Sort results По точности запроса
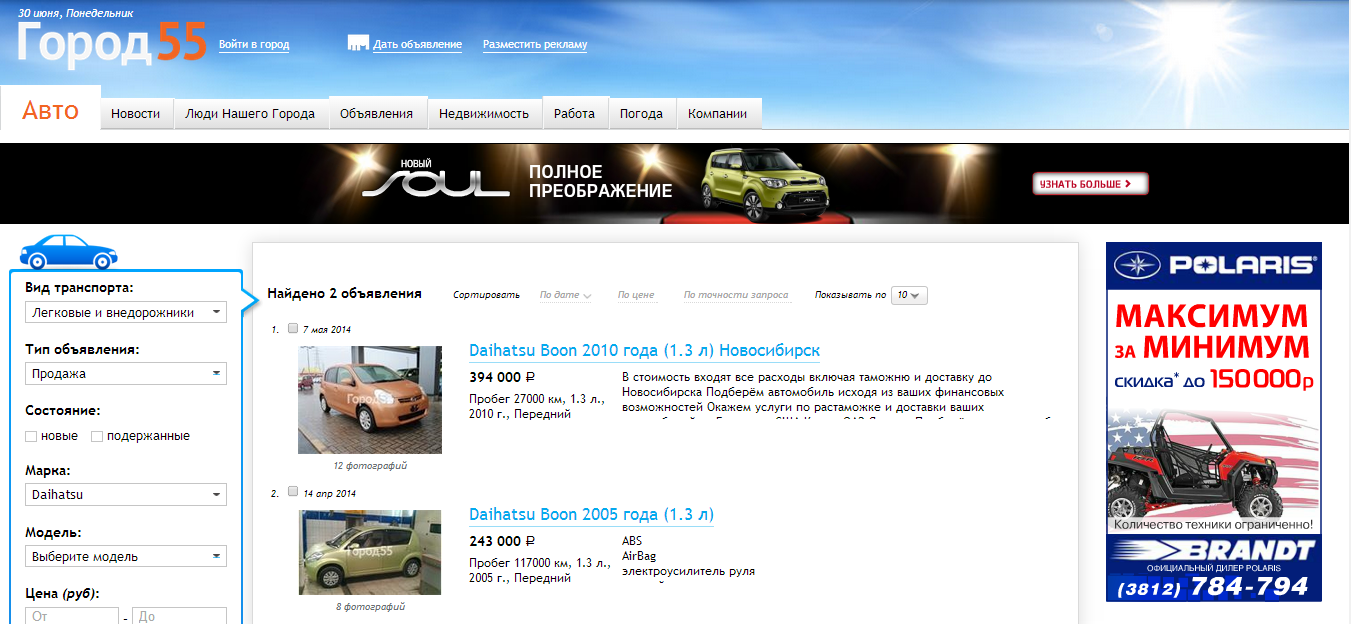Screen dimensions: 1351x624 (x=736, y=295)
